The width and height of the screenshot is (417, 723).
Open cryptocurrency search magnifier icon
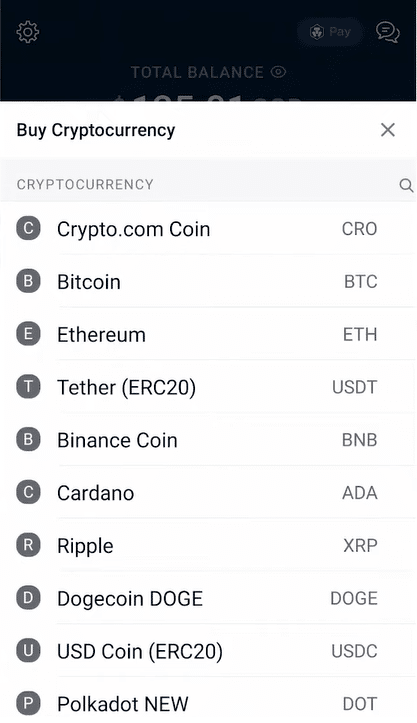(x=406, y=185)
